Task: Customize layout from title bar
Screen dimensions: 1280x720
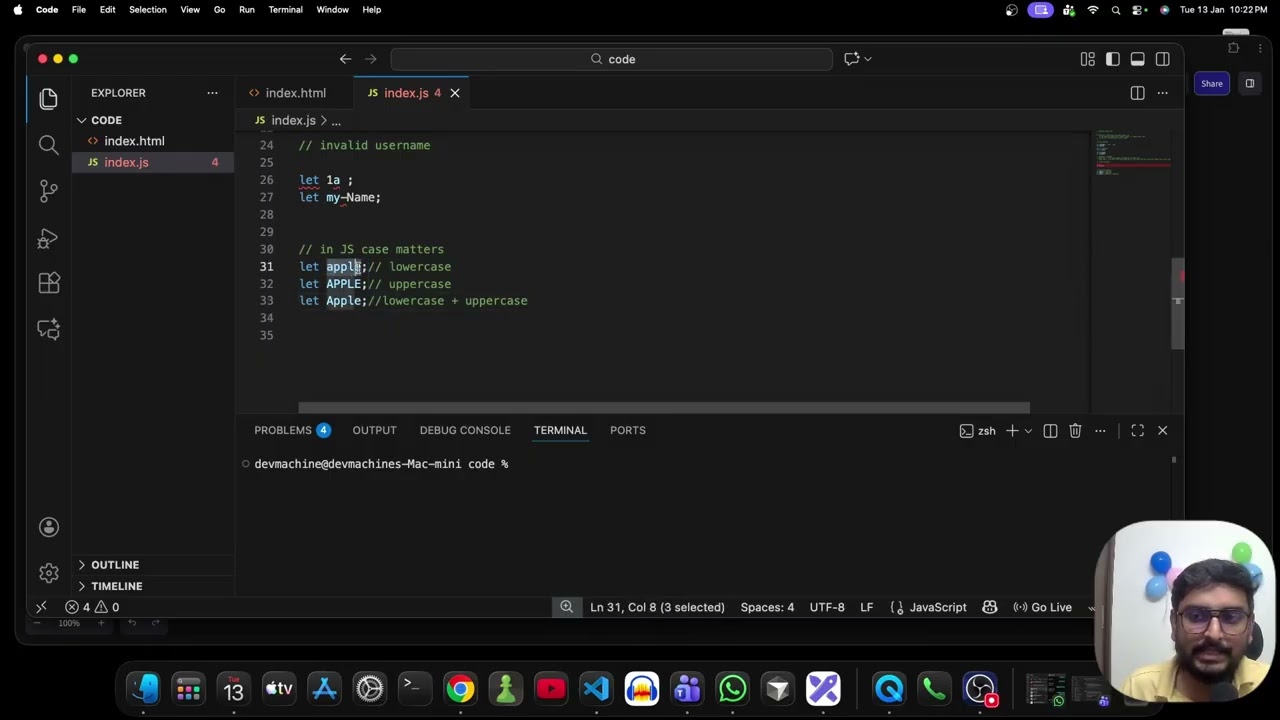Action: click(x=1088, y=59)
